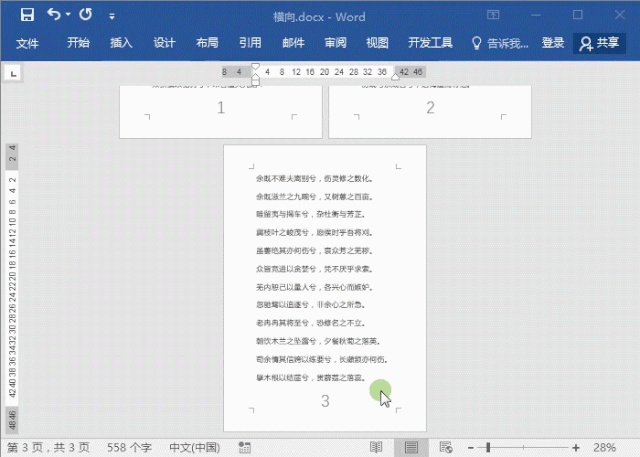Switch to the 插入 ribbon tab
Image resolution: width=640 pixels, height=457 pixels.
[x=121, y=42]
